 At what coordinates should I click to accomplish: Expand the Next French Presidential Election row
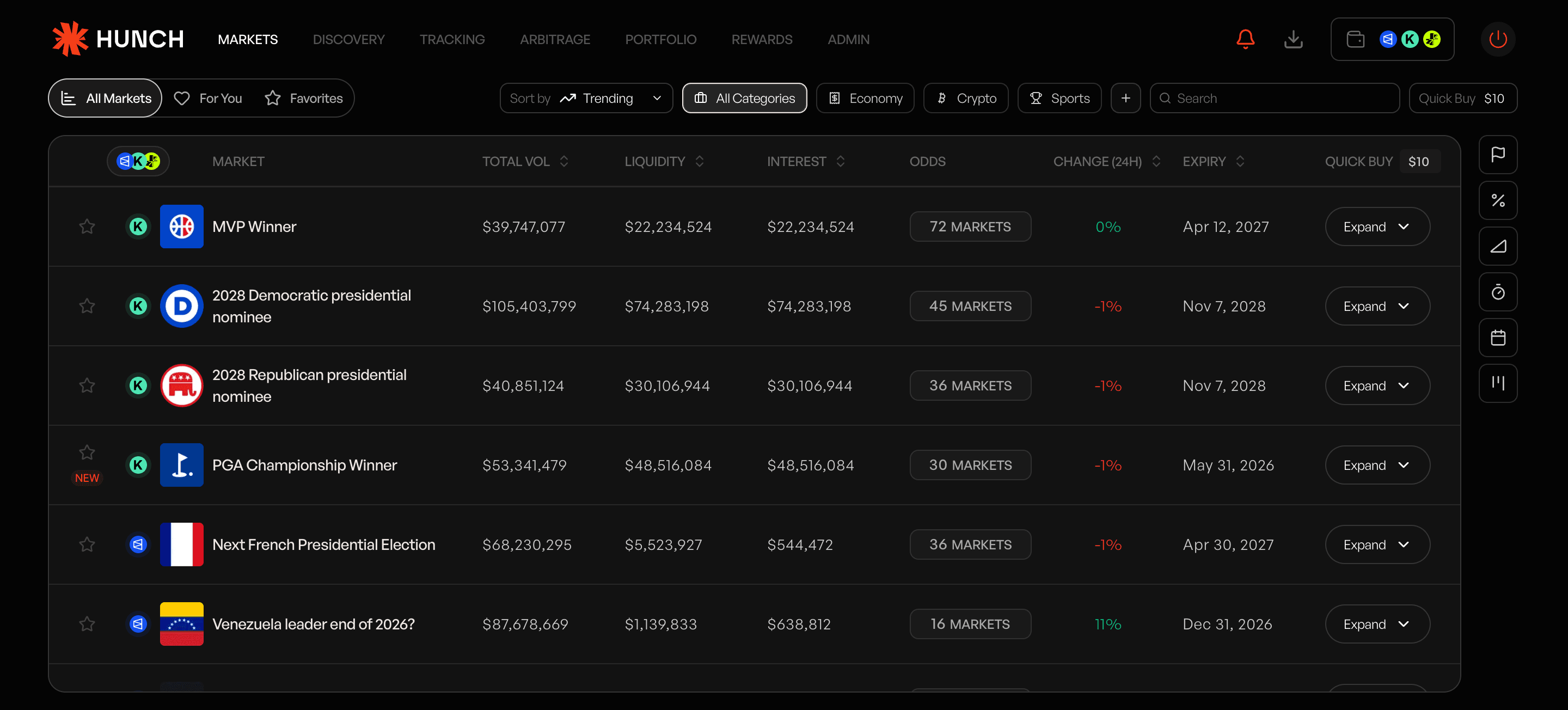pyautogui.click(x=1377, y=544)
